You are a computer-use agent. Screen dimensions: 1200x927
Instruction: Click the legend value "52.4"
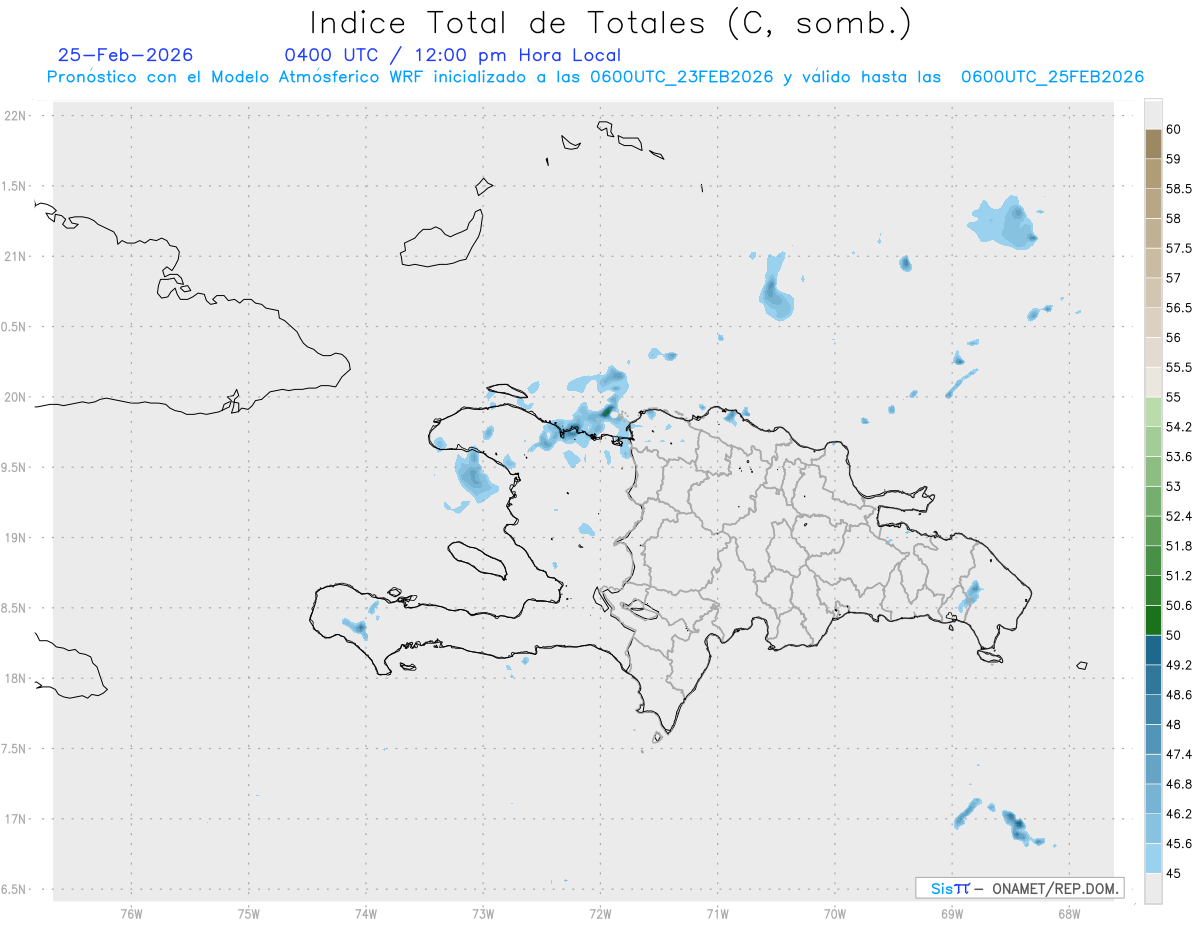1179,516
